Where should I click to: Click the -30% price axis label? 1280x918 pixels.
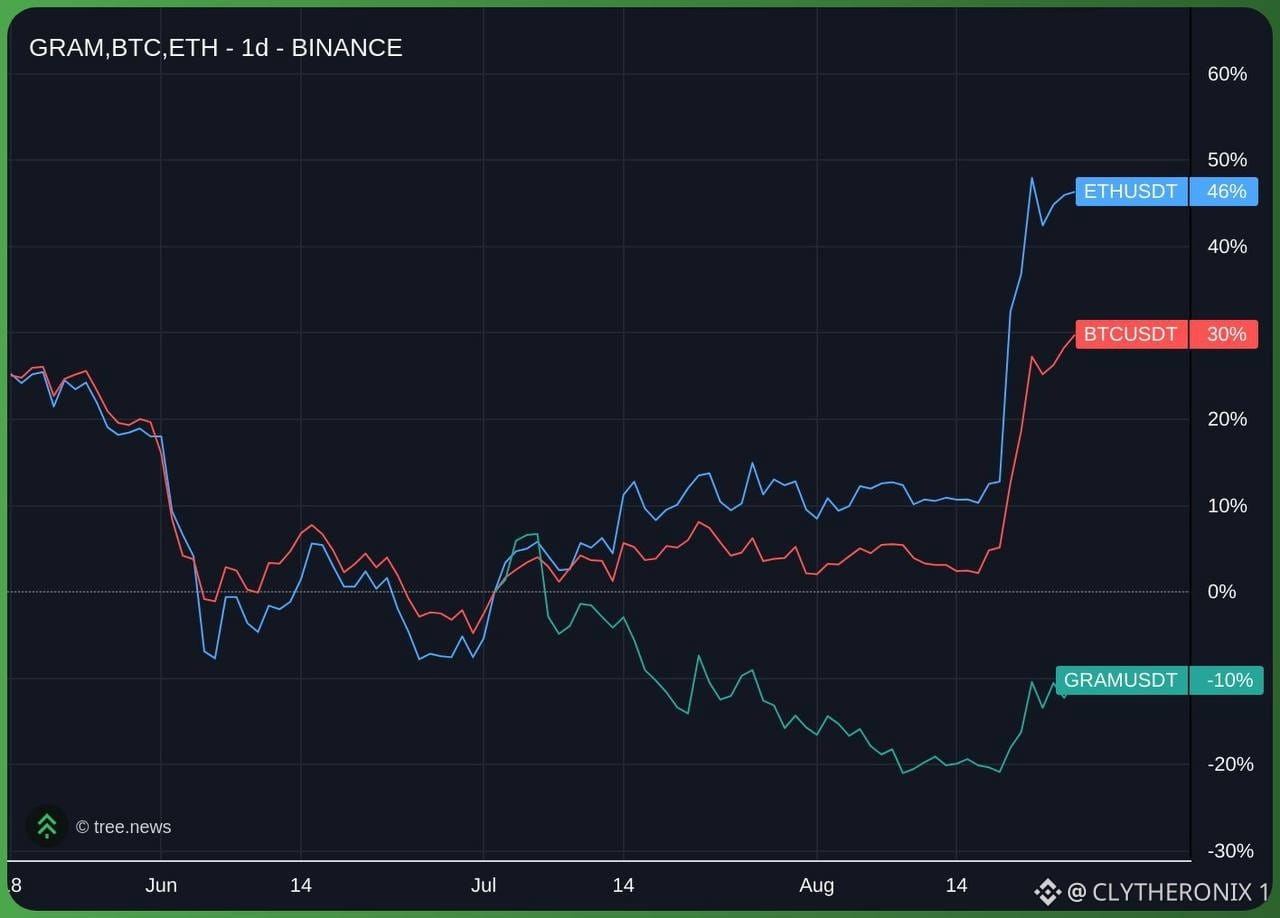[x=1230, y=851]
